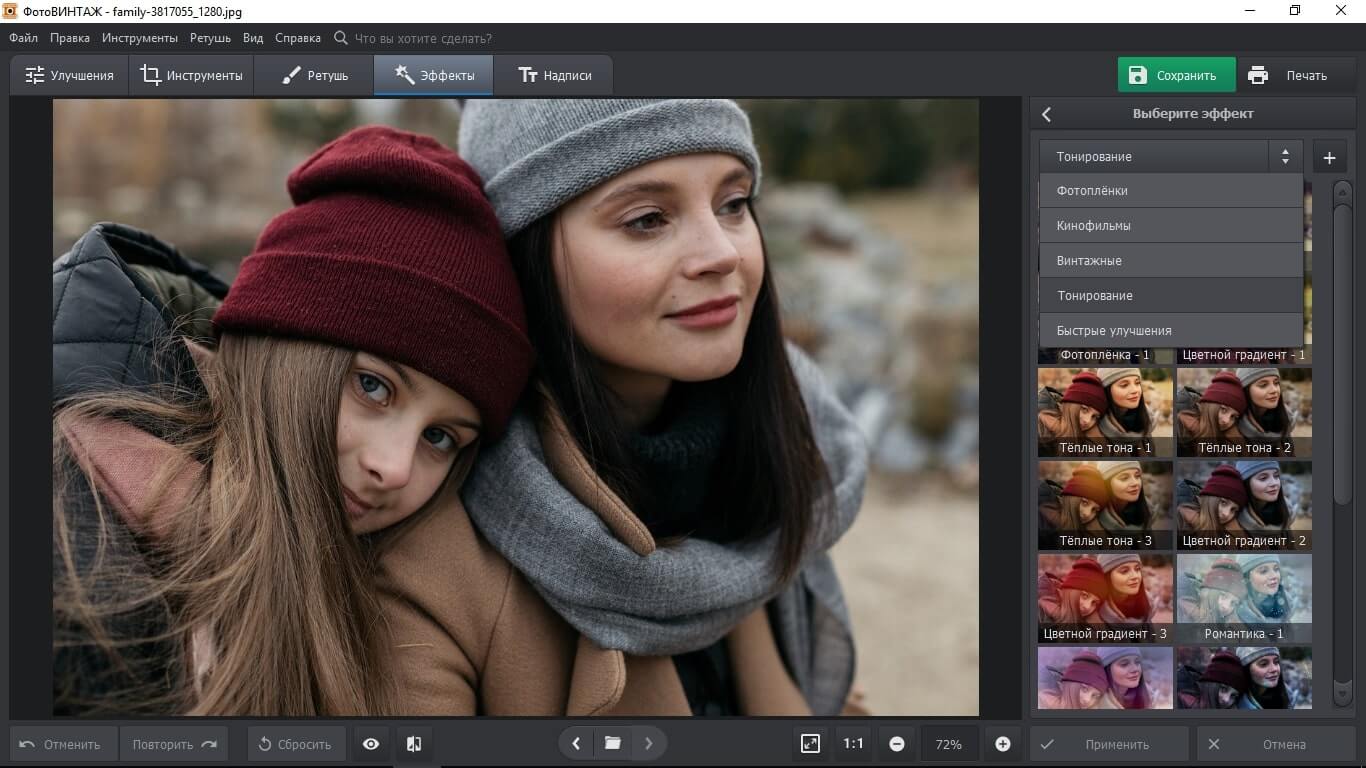This screenshot has width=1366, height=768.
Task: Click the plus button next to the category dropdown
Action: click(1329, 157)
